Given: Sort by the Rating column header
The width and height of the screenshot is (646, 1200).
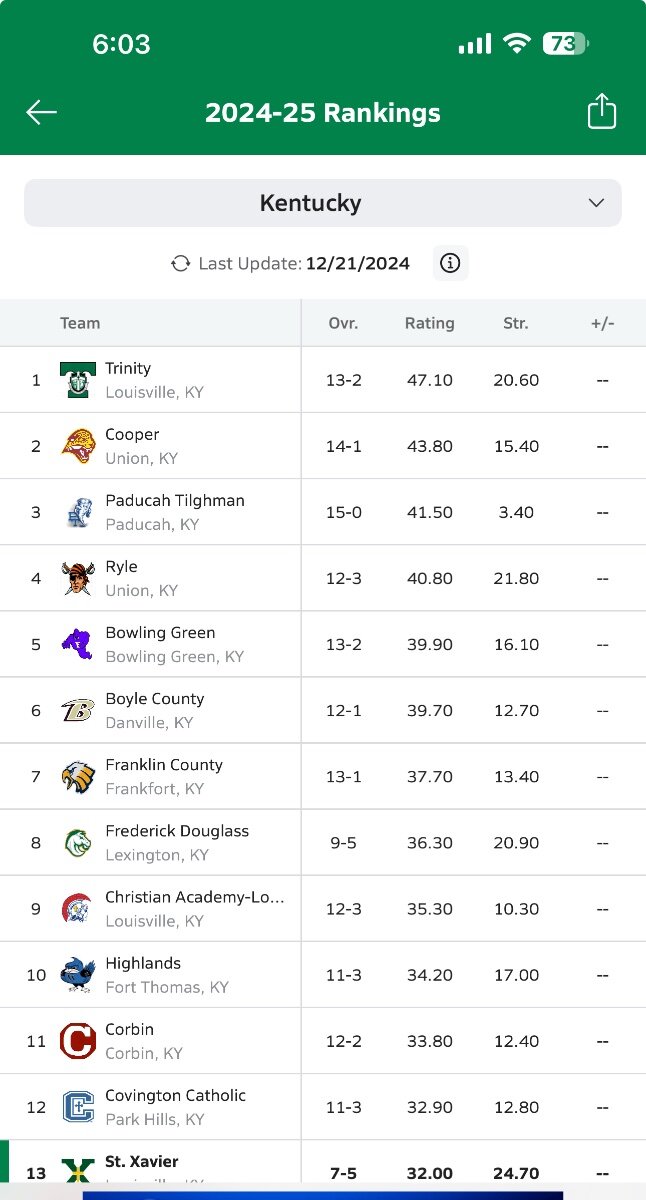Looking at the screenshot, I should (430, 323).
